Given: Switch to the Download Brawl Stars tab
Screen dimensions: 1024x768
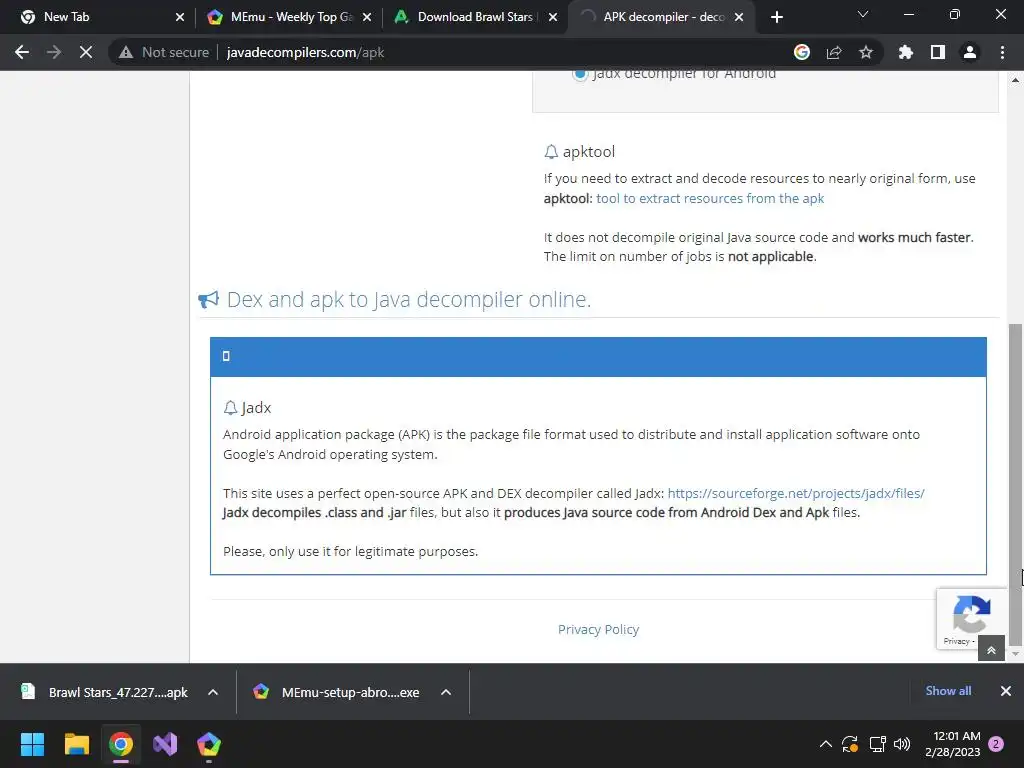Looking at the screenshot, I should [x=475, y=17].
